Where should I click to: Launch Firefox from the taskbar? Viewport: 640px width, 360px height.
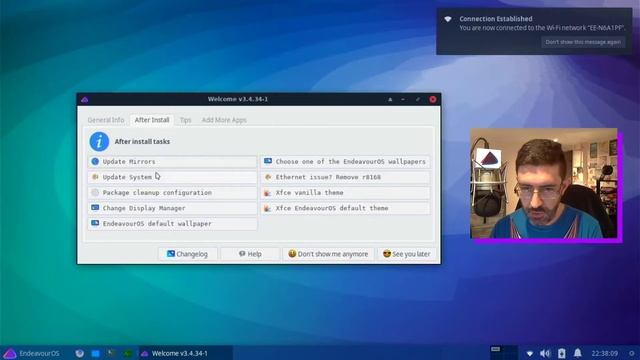(80, 353)
